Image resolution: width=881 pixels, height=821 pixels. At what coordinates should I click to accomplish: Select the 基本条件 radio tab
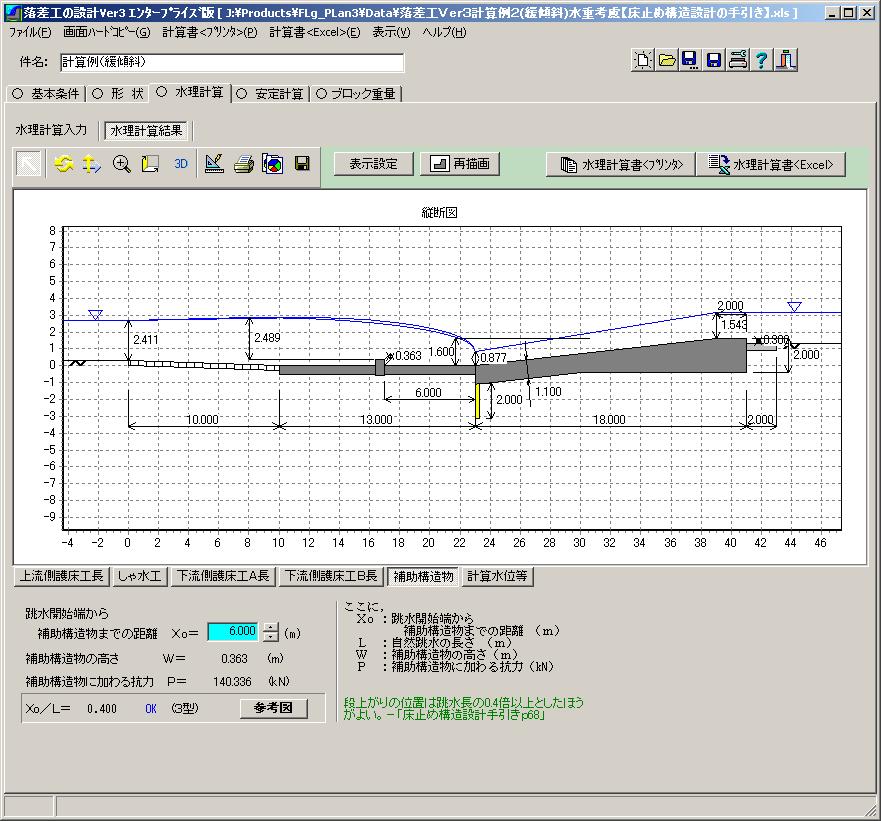click(43, 95)
